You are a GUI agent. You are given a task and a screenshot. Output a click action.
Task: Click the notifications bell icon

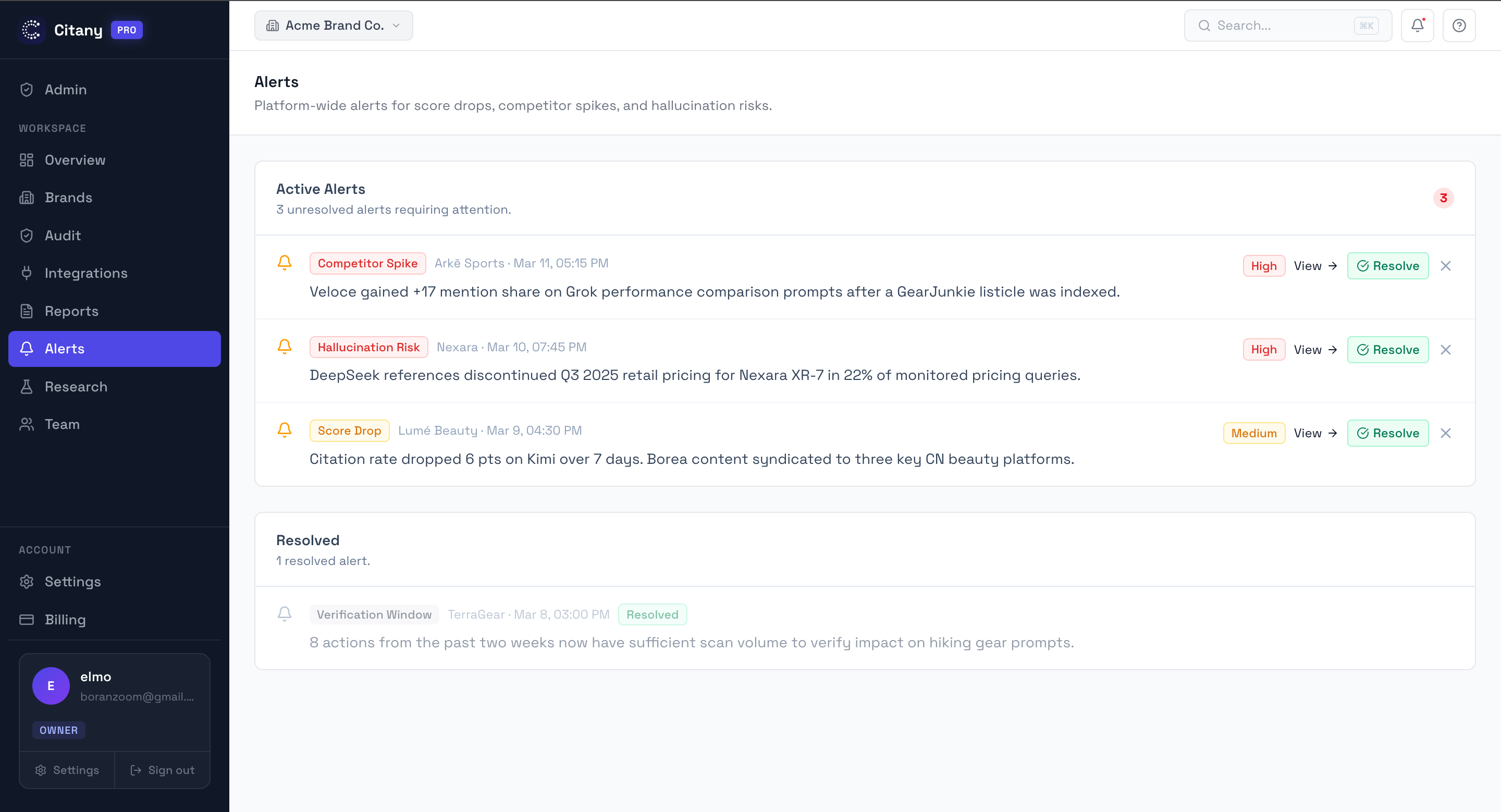[x=1417, y=25]
